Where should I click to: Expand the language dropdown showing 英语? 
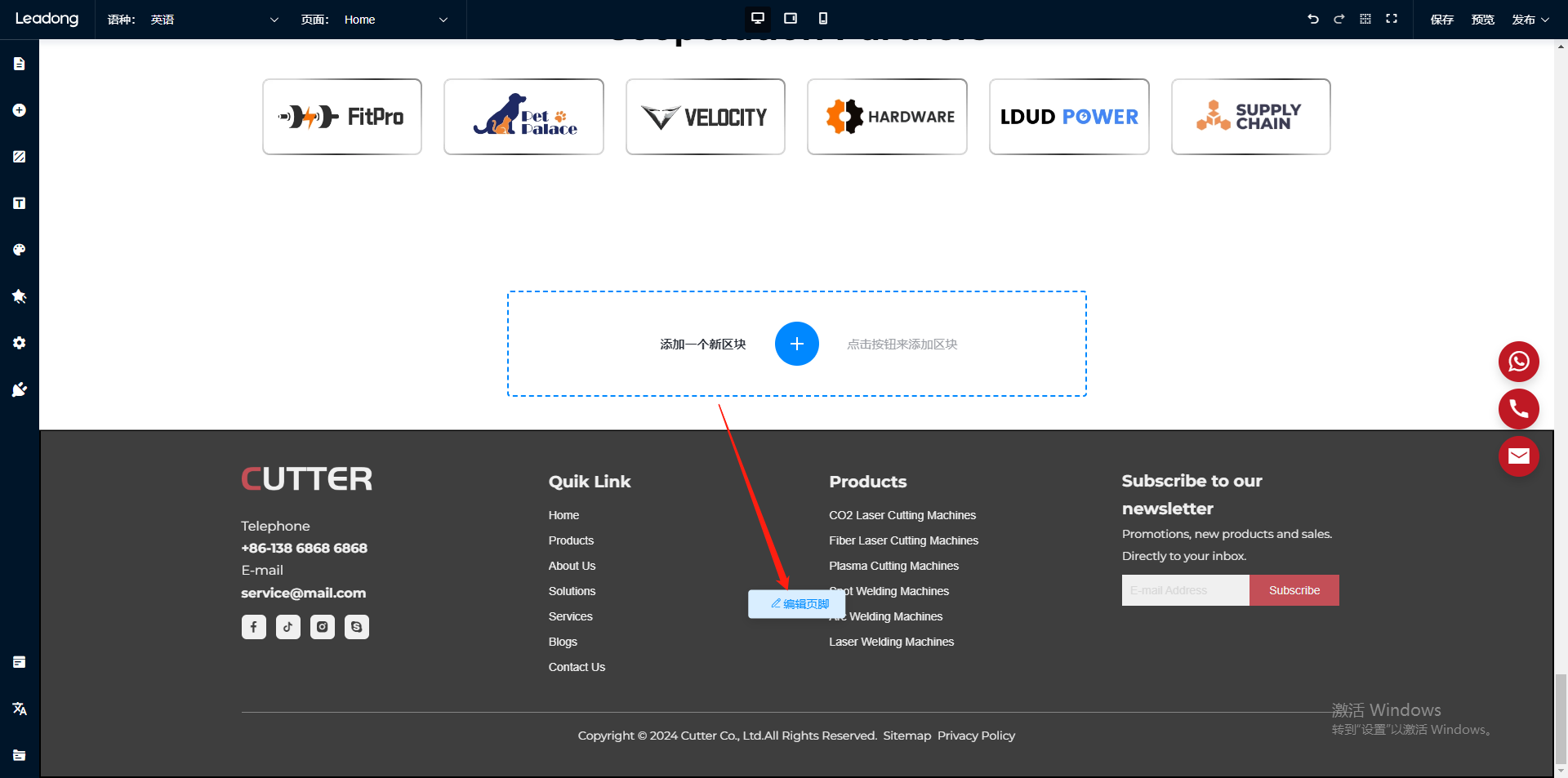[214, 20]
